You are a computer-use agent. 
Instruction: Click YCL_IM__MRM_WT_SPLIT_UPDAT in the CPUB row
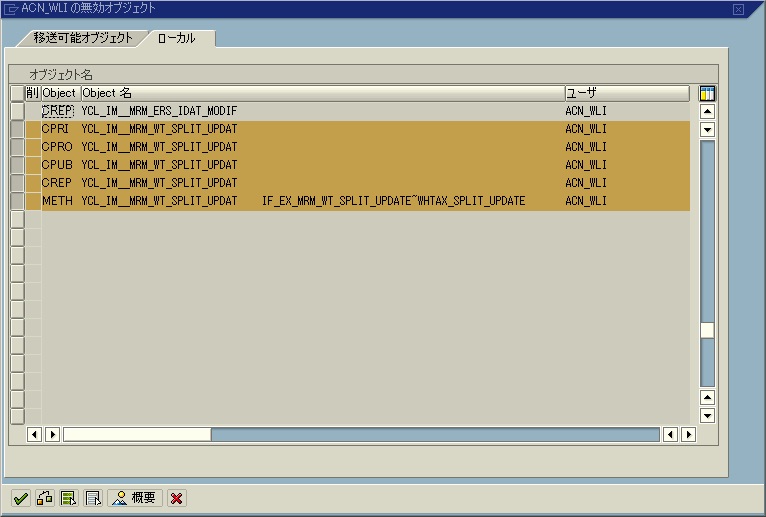159,165
